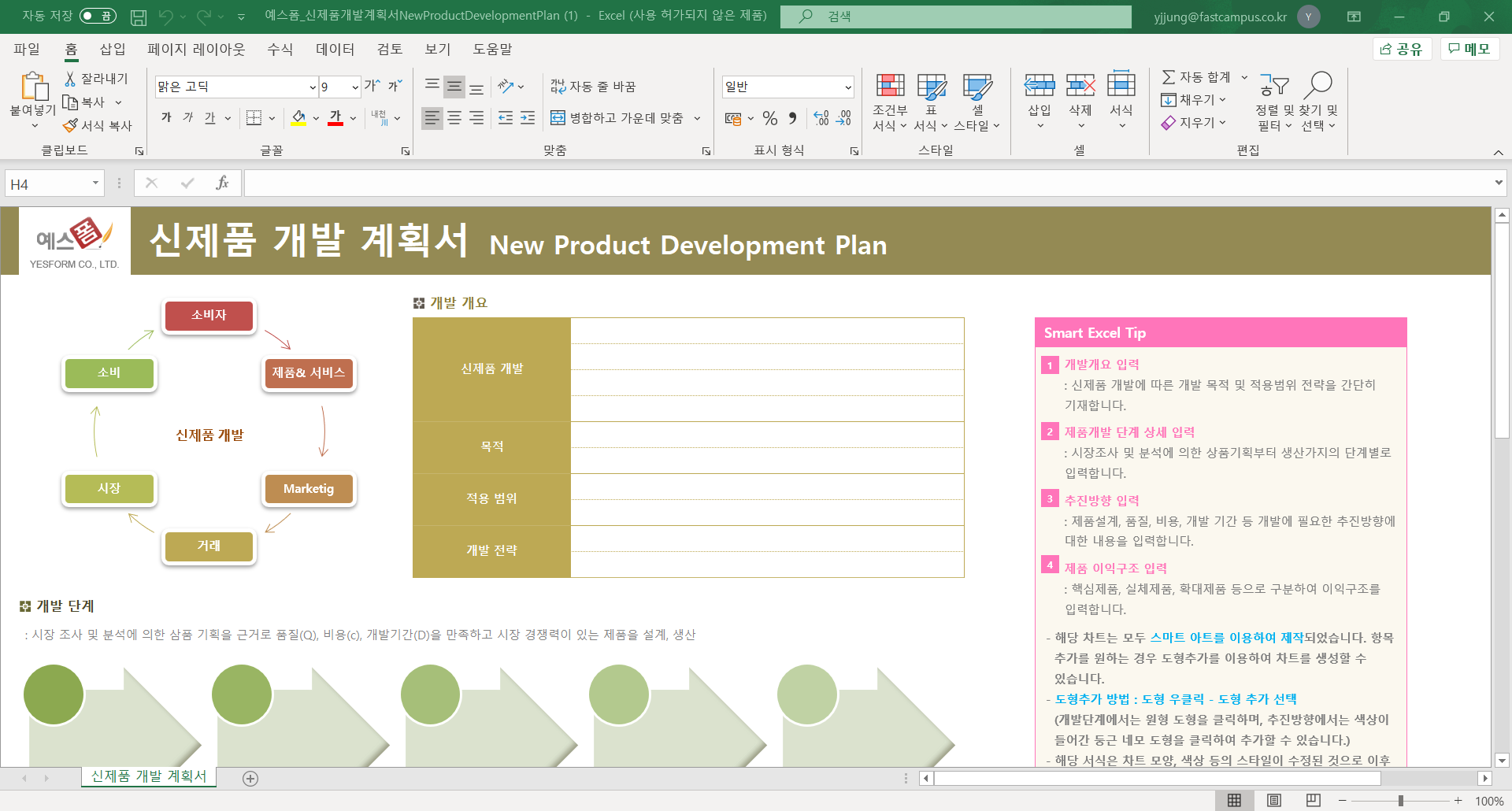Open Format as Table (표 서식)
The image size is (1512, 811).
click(x=931, y=102)
